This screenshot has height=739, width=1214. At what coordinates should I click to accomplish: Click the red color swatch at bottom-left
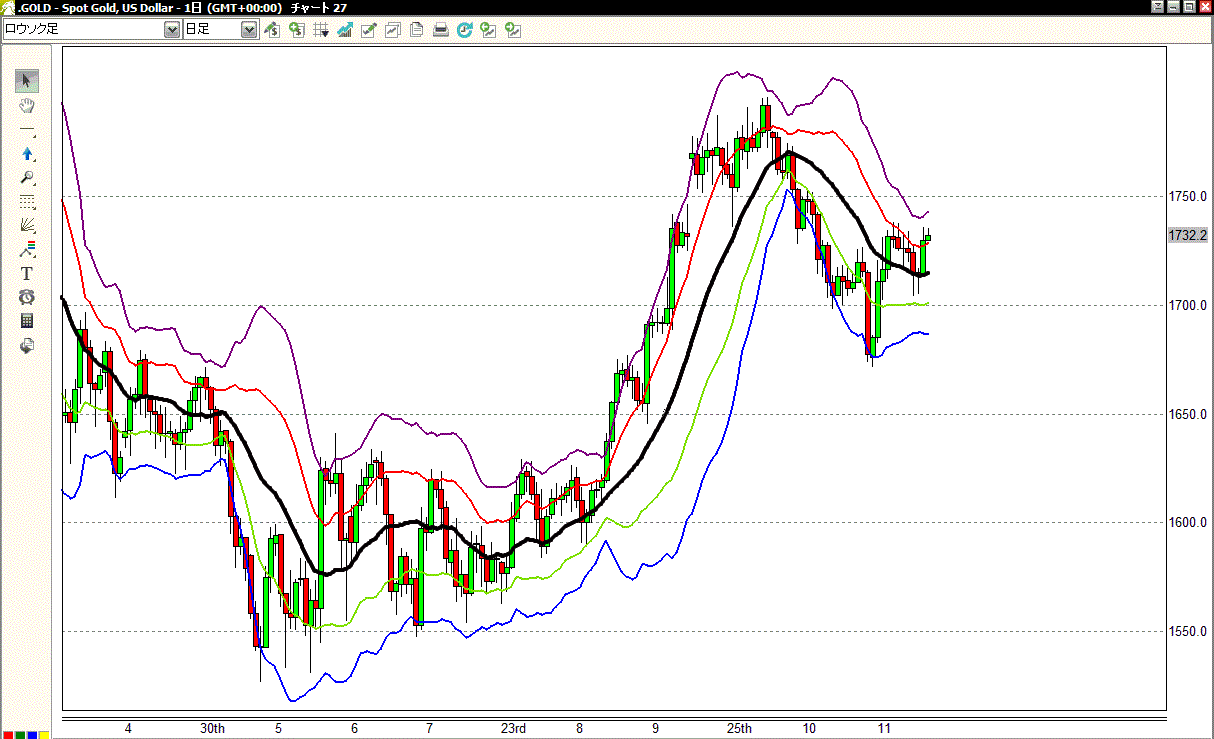click(x=8, y=735)
